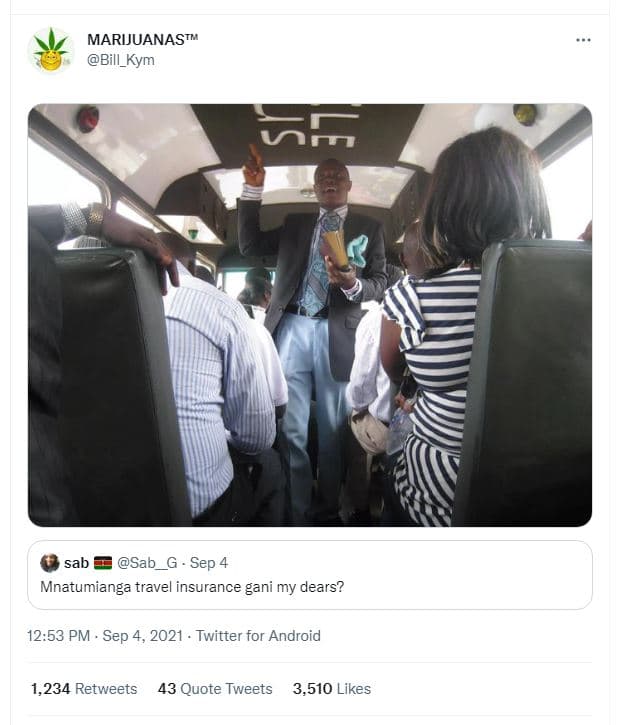Open the @Bill_Kym handle link
The height and width of the screenshot is (725, 628).
(x=121, y=60)
